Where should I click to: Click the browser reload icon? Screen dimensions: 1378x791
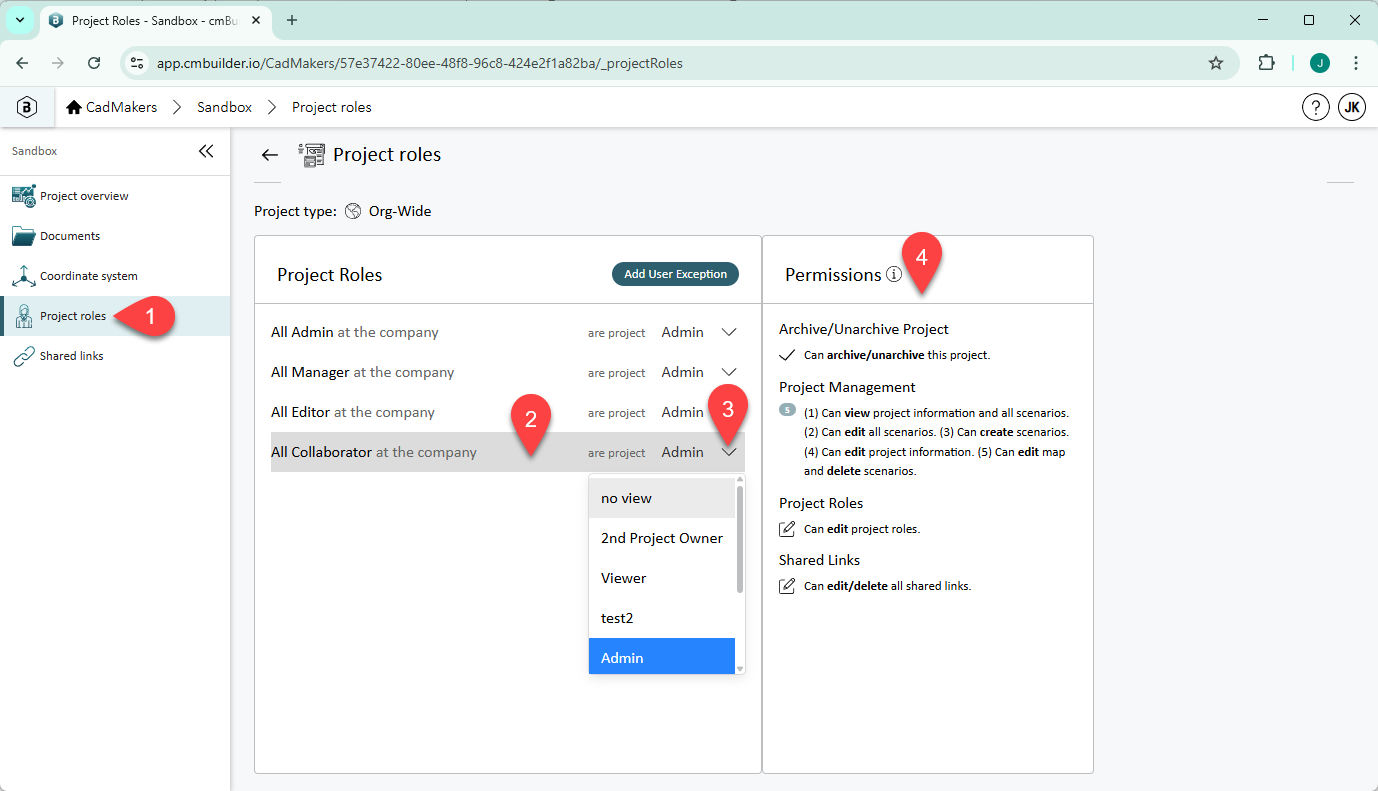point(94,63)
